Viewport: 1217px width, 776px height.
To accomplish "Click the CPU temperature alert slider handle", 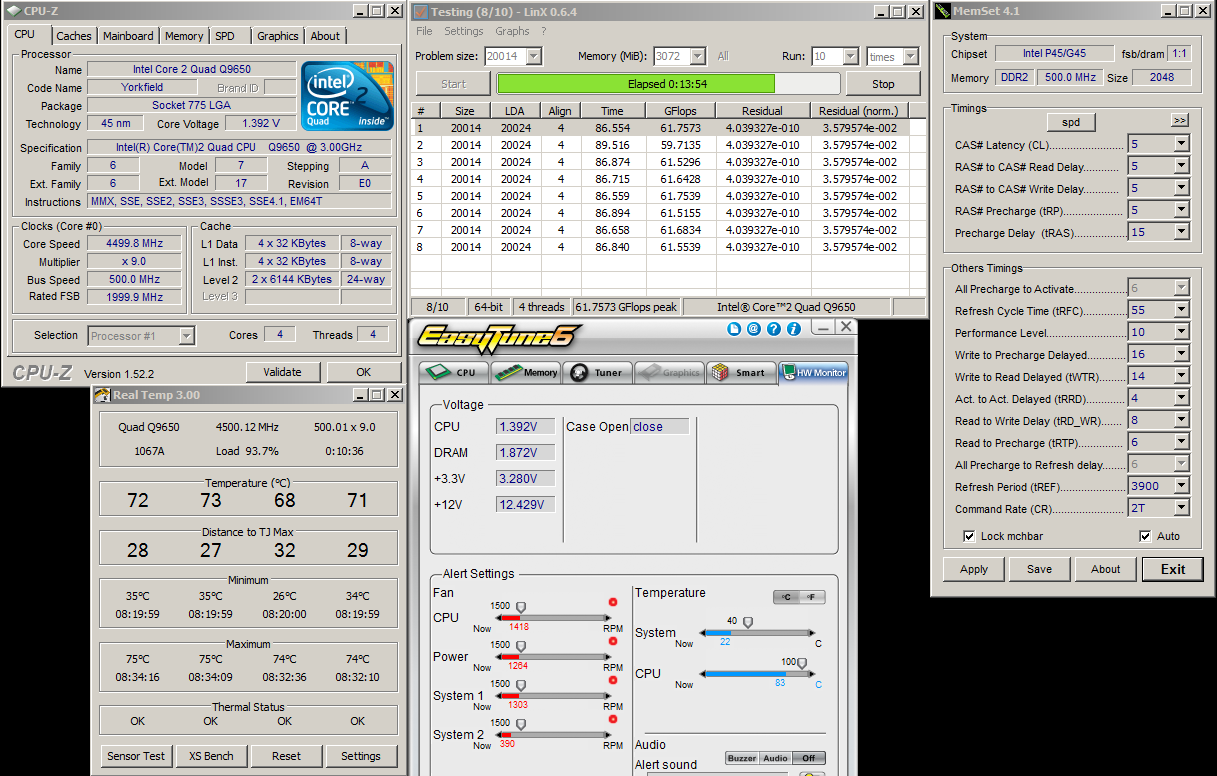I will 801,664.
